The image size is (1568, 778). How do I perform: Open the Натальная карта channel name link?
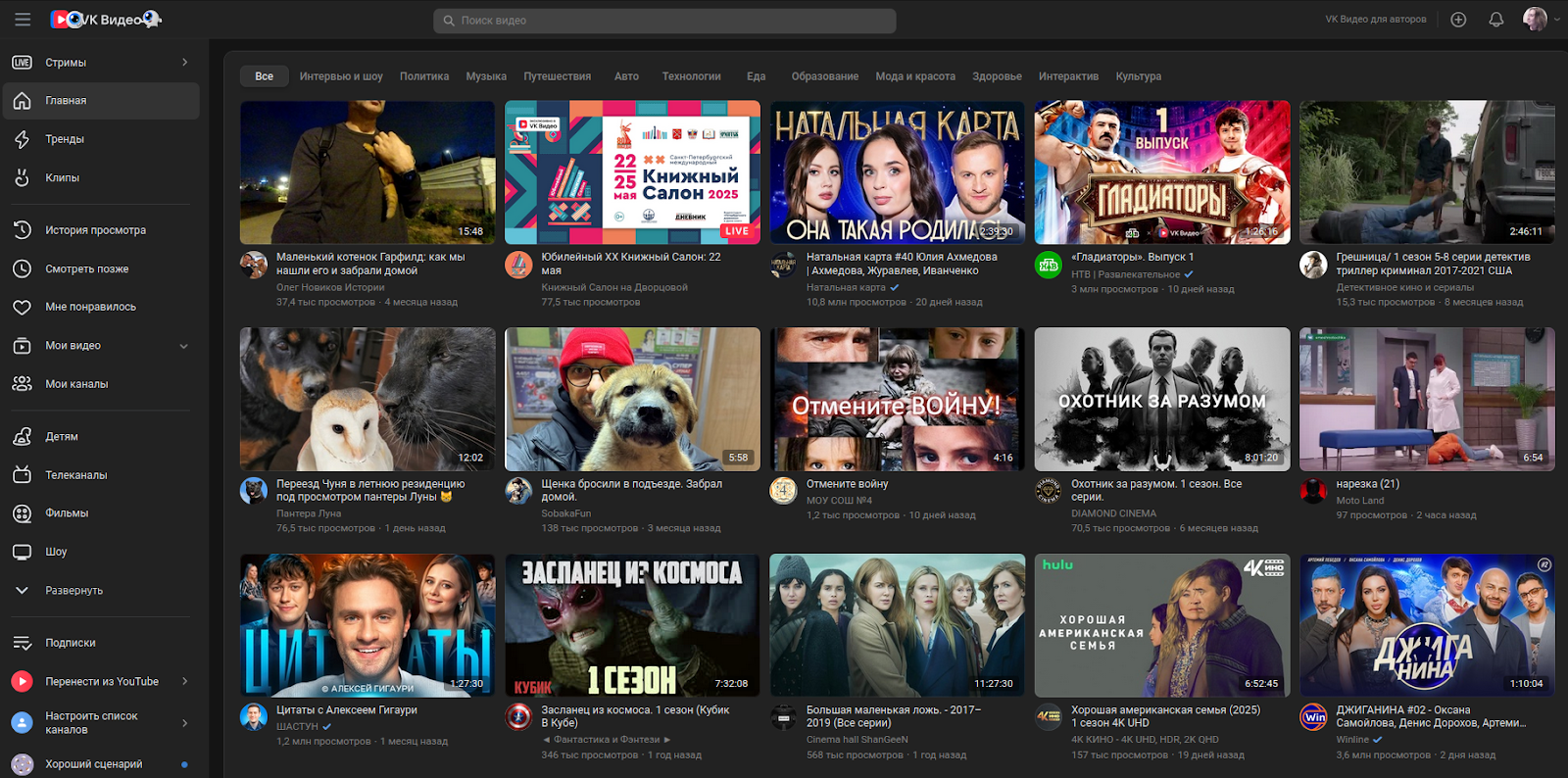click(846, 288)
